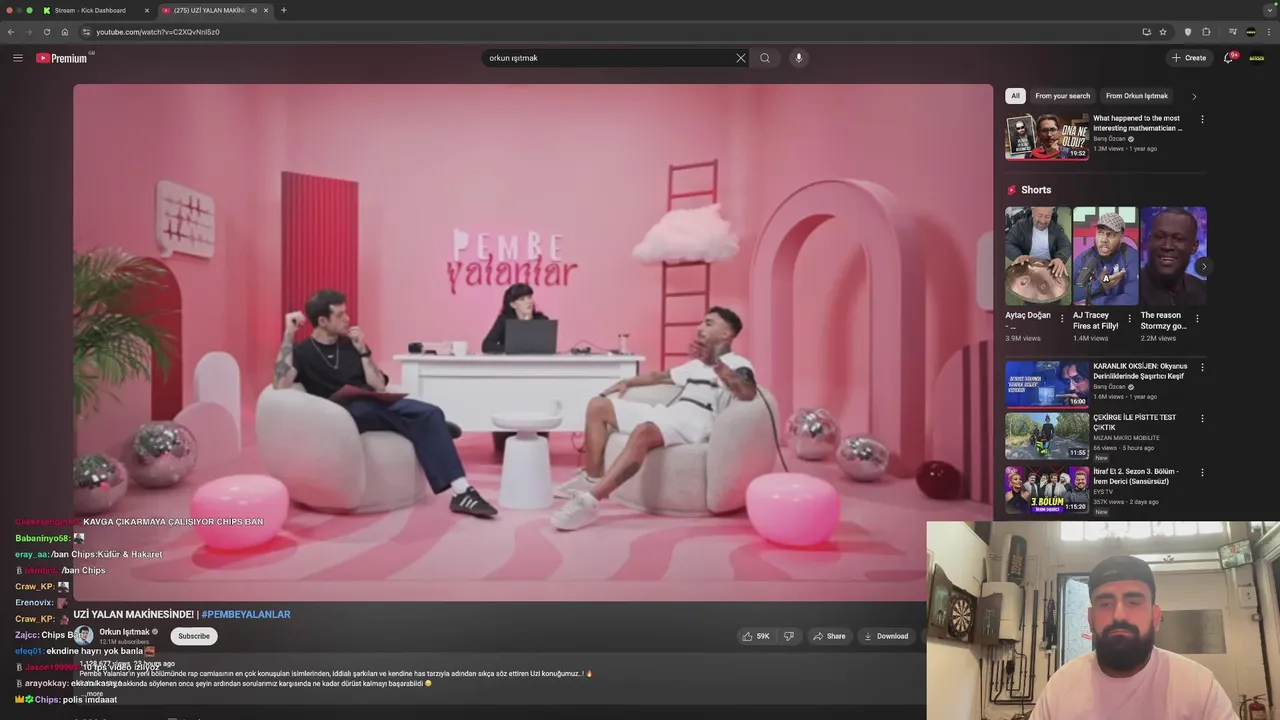Viewport: 1280px width, 720px height.
Task: Subscribe to the Orkun Işıtmak channel
Action: click(x=194, y=636)
